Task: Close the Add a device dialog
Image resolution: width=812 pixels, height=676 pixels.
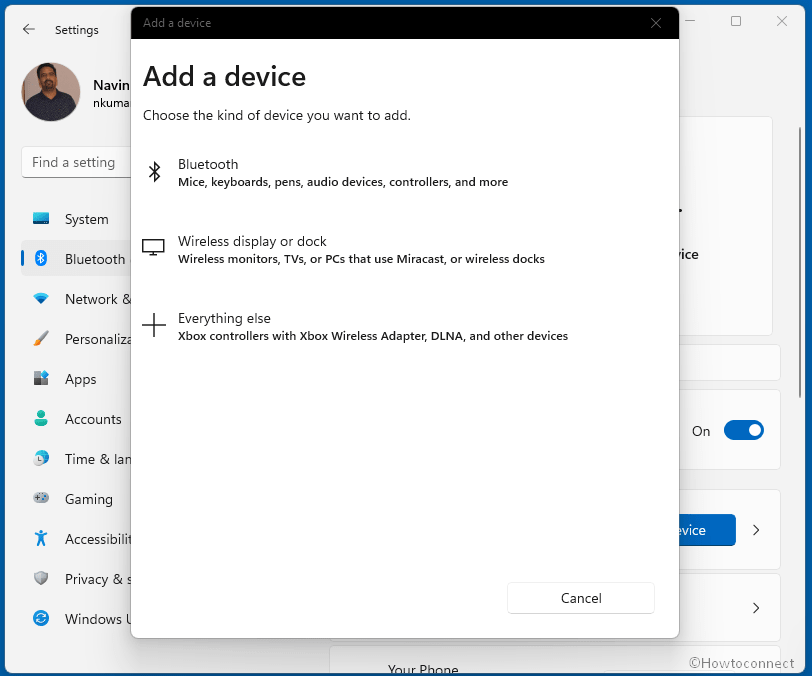Action: 656,23
